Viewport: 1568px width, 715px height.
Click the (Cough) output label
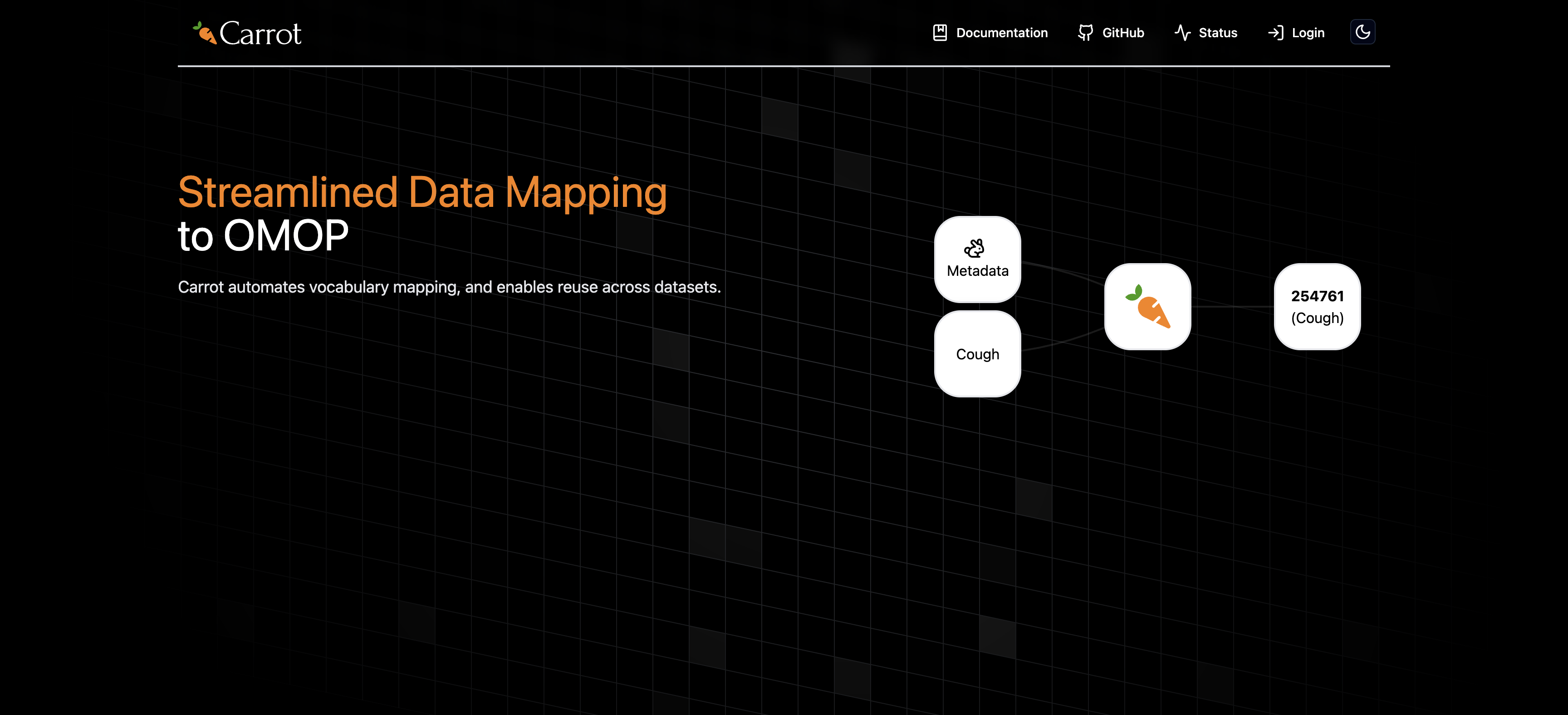click(x=1317, y=318)
